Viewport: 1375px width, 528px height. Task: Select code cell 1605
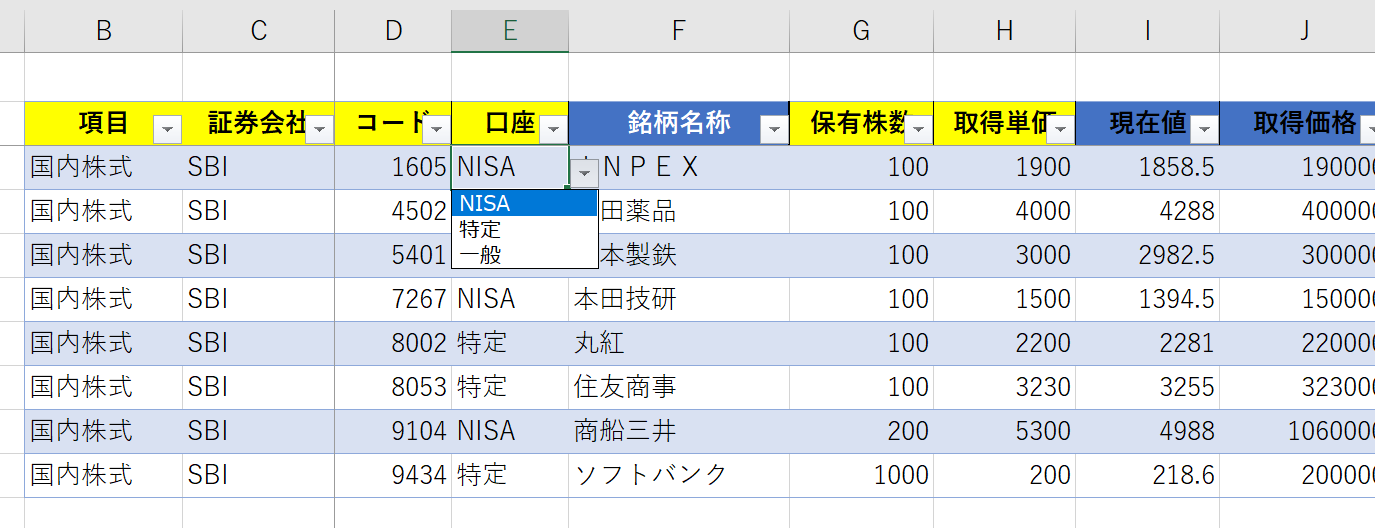[393, 167]
